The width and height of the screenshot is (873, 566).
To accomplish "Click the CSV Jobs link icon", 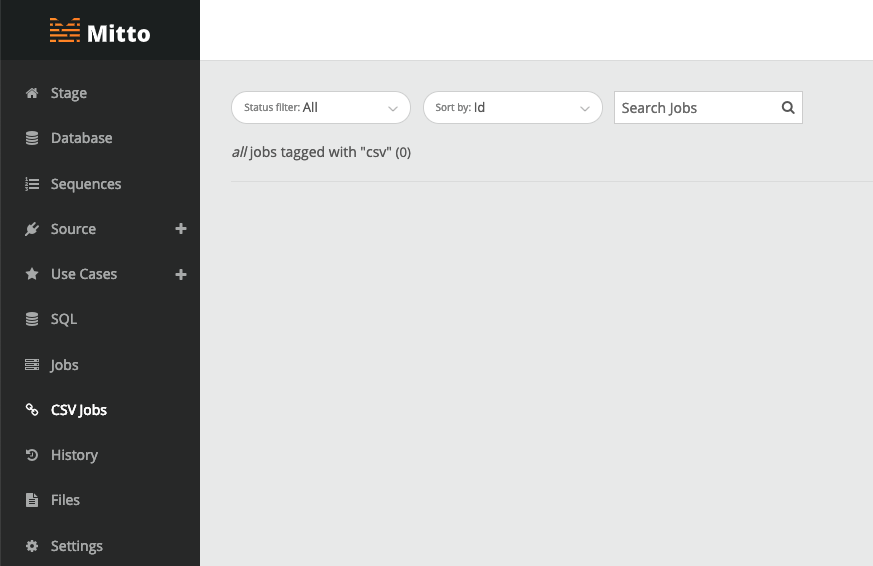I will (x=32, y=410).
